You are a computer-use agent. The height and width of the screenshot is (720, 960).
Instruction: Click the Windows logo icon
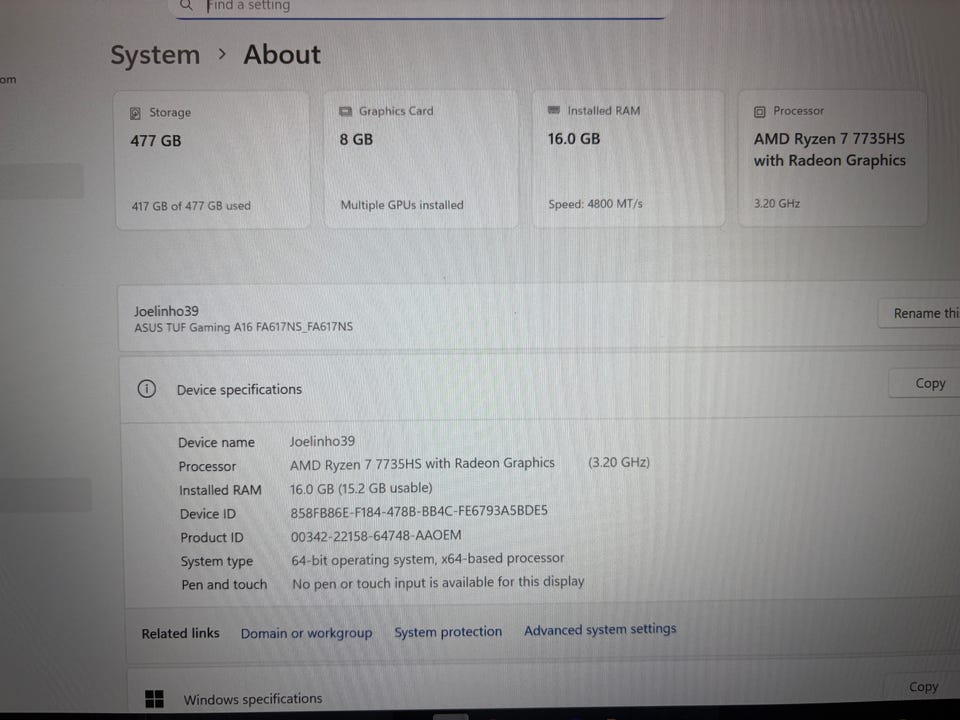(x=154, y=699)
